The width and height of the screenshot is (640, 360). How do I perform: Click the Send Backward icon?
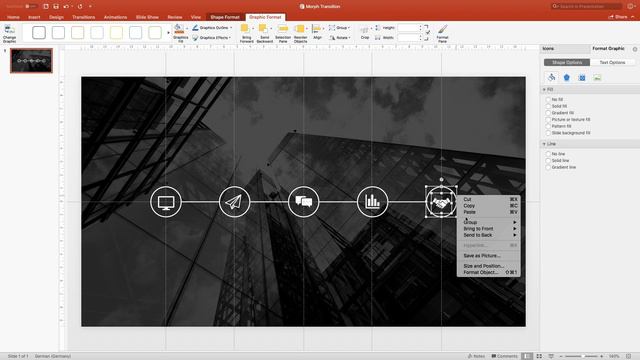pyautogui.click(x=264, y=29)
